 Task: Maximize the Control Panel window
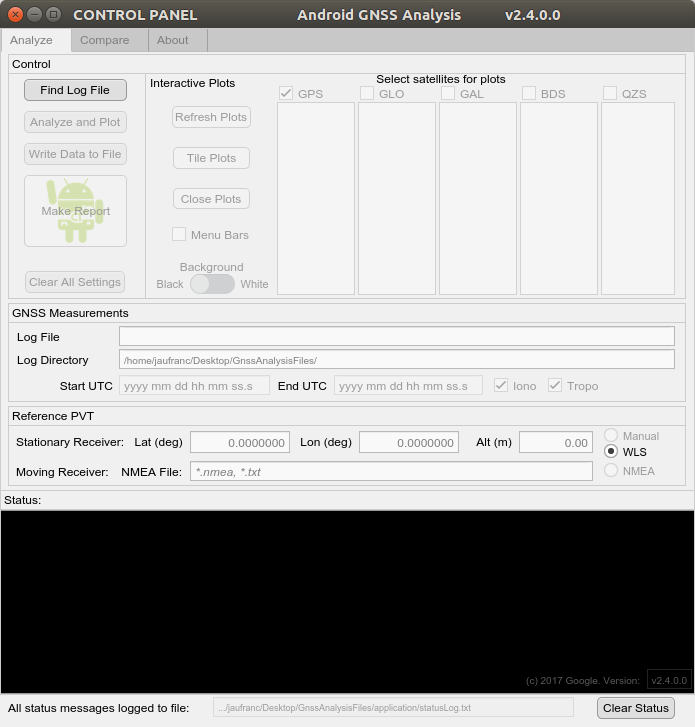pyautogui.click(x=54, y=15)
